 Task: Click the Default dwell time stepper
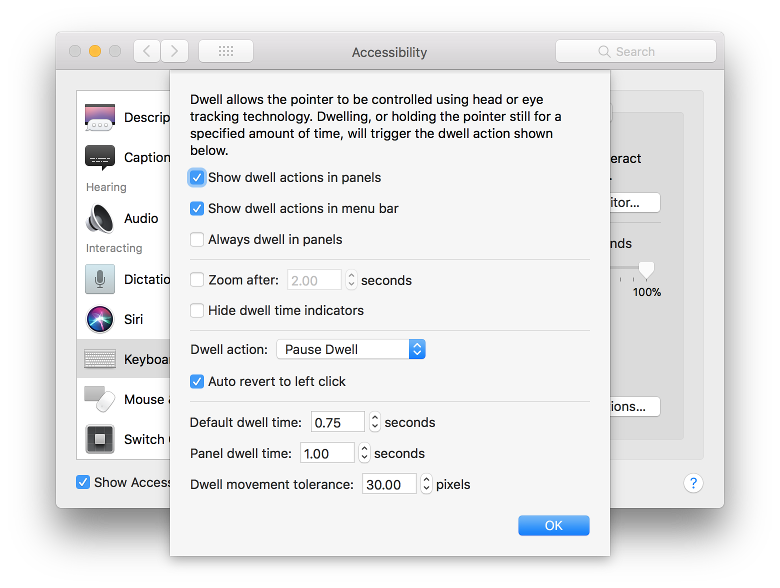[375, 423]
